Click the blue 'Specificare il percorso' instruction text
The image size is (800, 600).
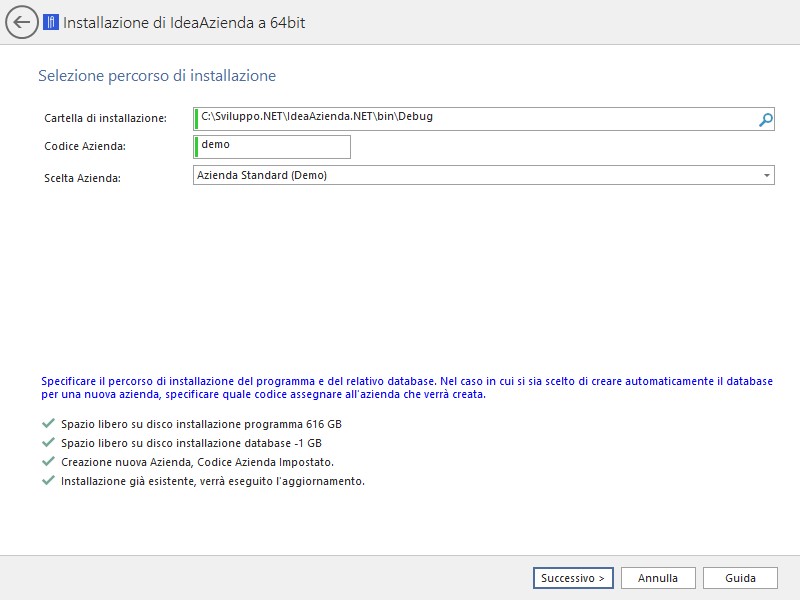(x=407, y=388)
